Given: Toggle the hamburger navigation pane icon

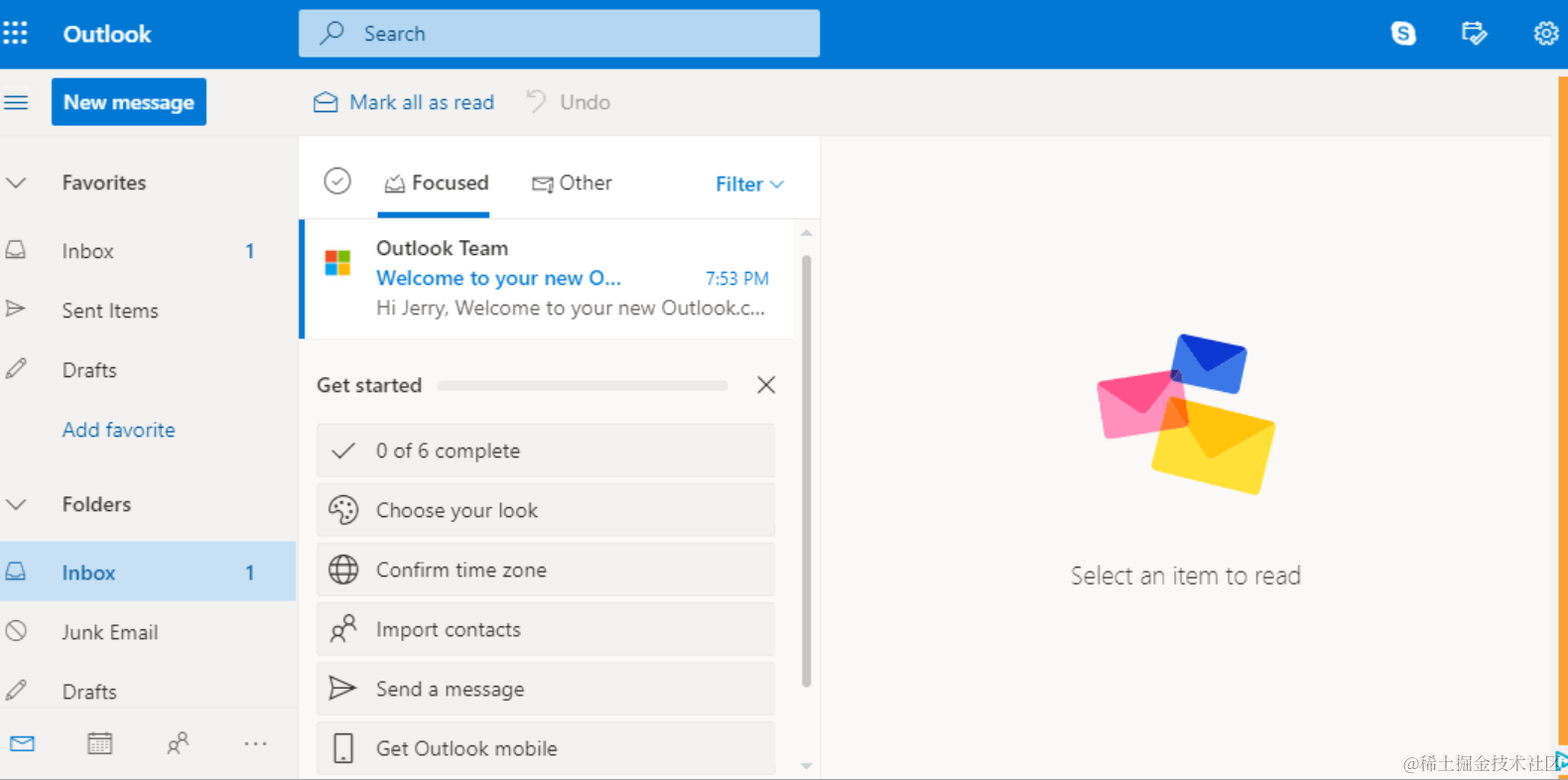Looking at the screenshot, I should (16, 102).
